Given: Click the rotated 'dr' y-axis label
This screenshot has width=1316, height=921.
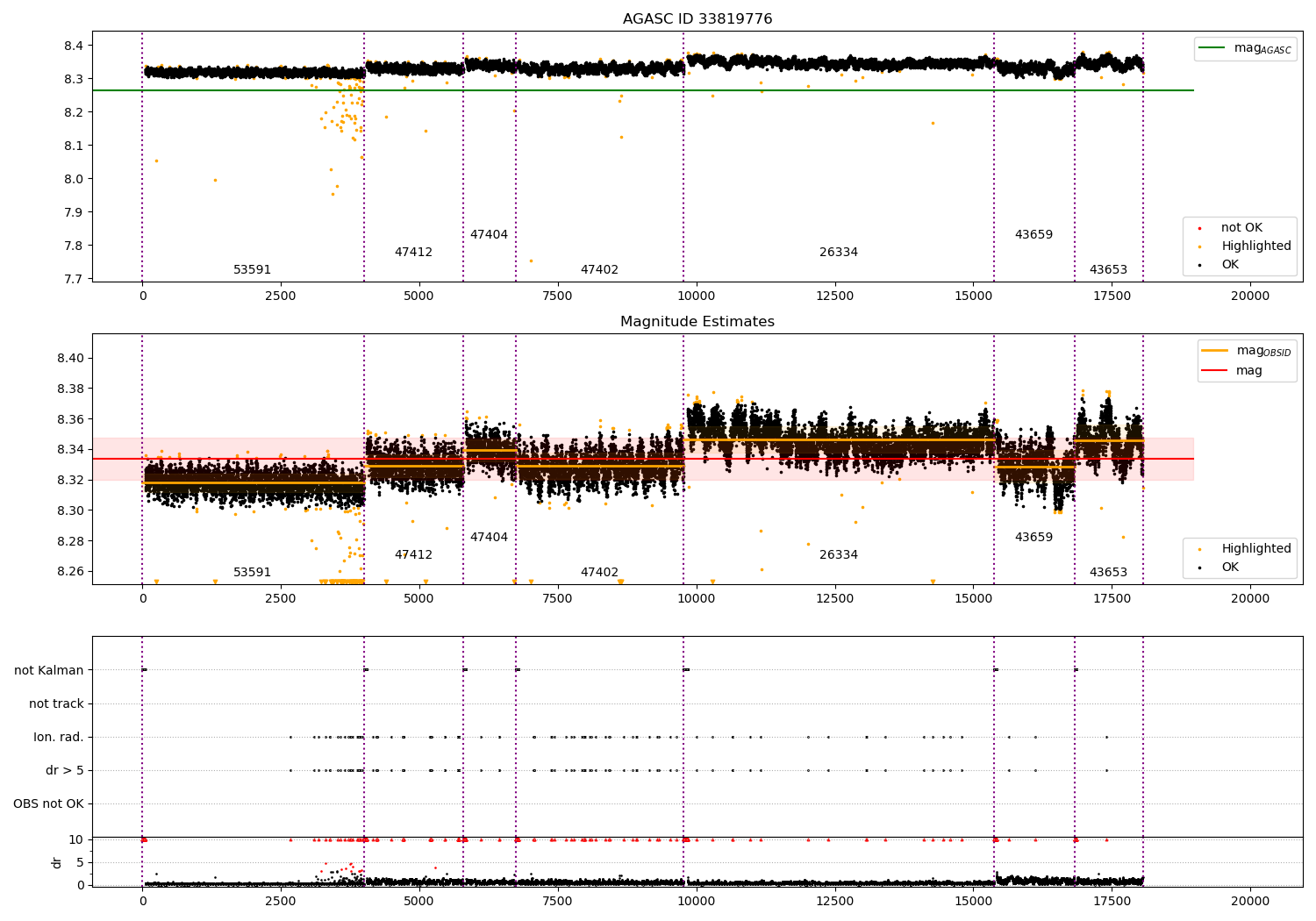Looking at the screenshot, I should pos(57,863).
